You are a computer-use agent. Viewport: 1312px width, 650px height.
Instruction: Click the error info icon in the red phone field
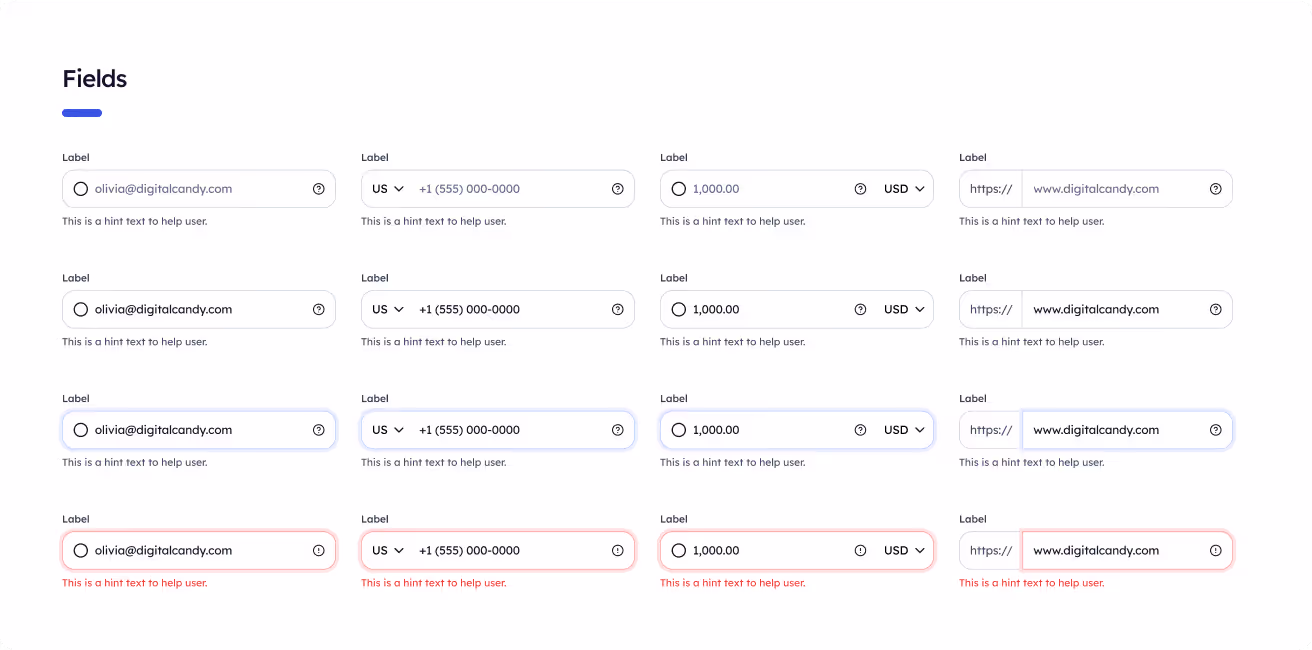pos(617,550)
